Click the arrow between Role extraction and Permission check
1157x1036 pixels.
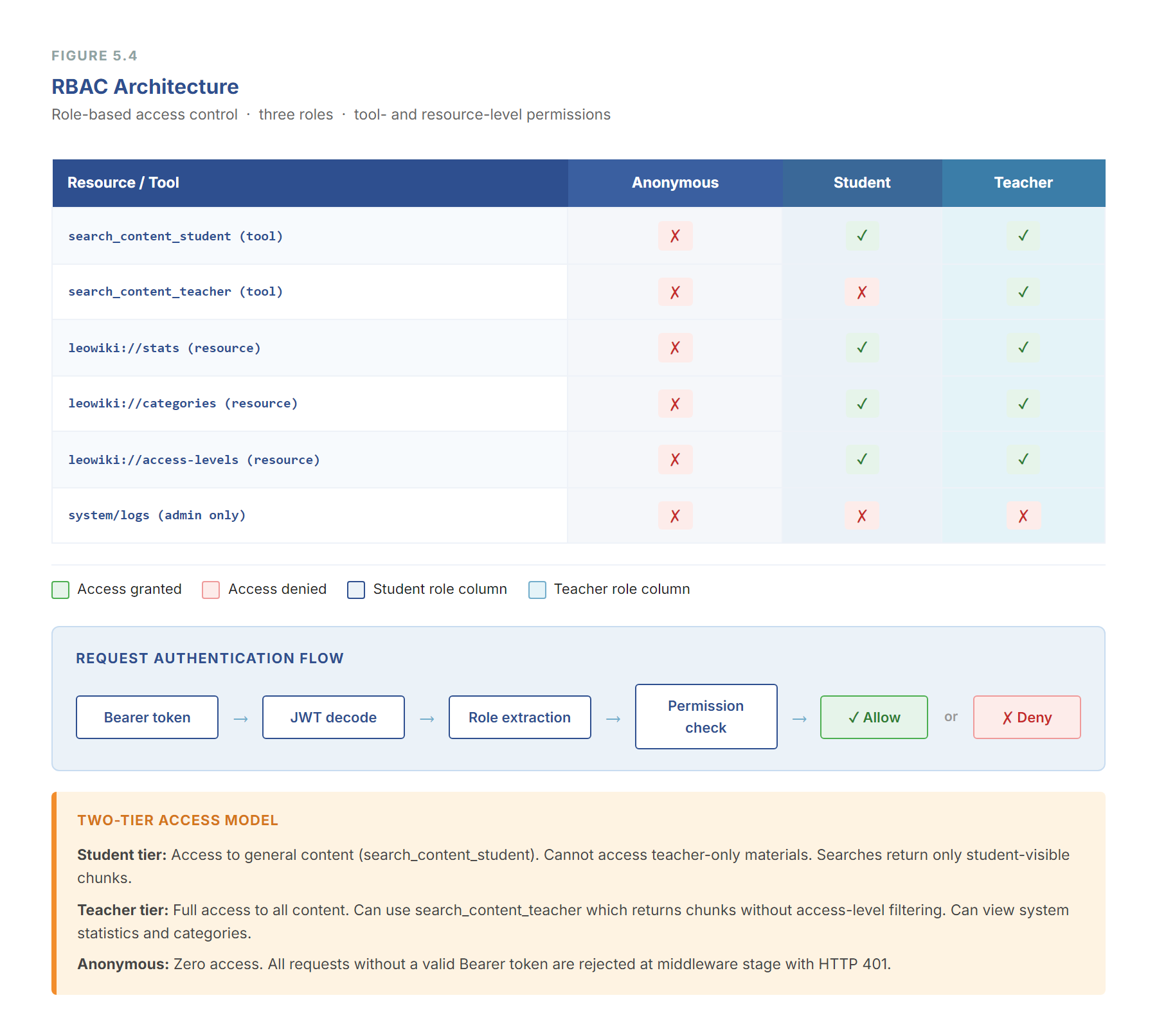(613, 719)
